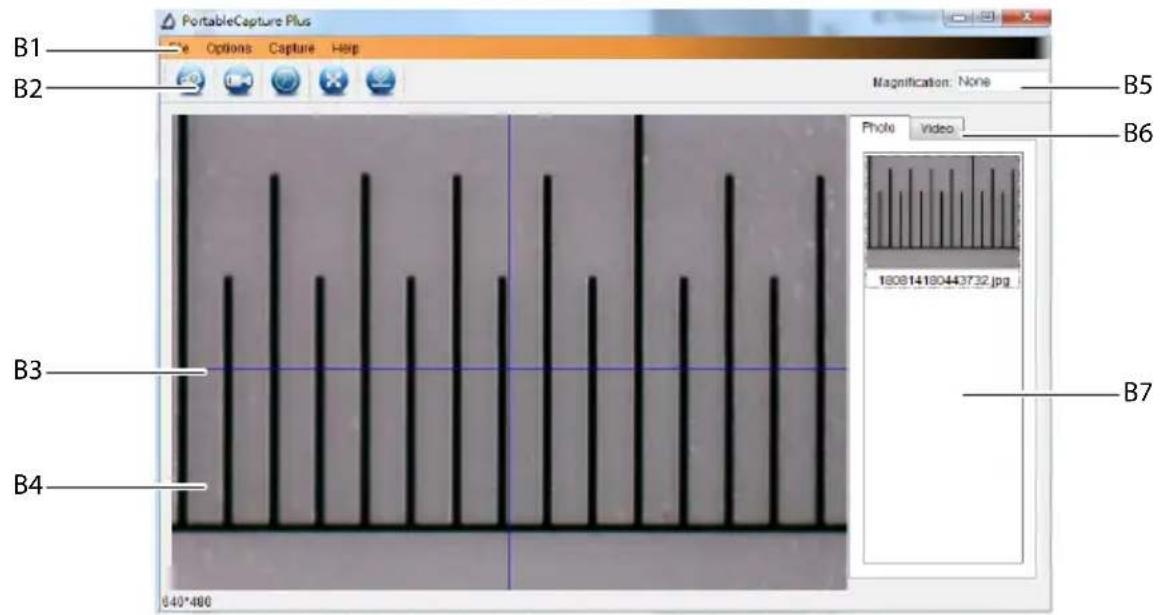Click the 180814180443732.jpg file name

[x=943, y=280]
